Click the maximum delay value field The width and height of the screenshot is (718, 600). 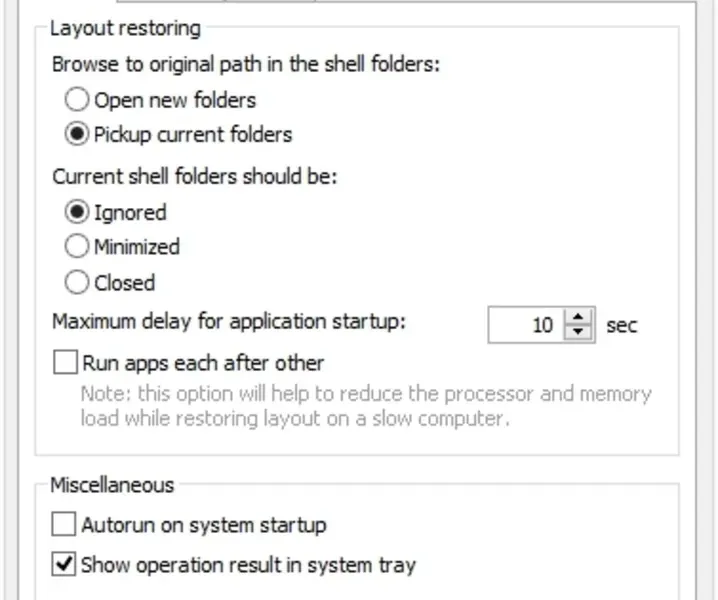click(526, 325)
